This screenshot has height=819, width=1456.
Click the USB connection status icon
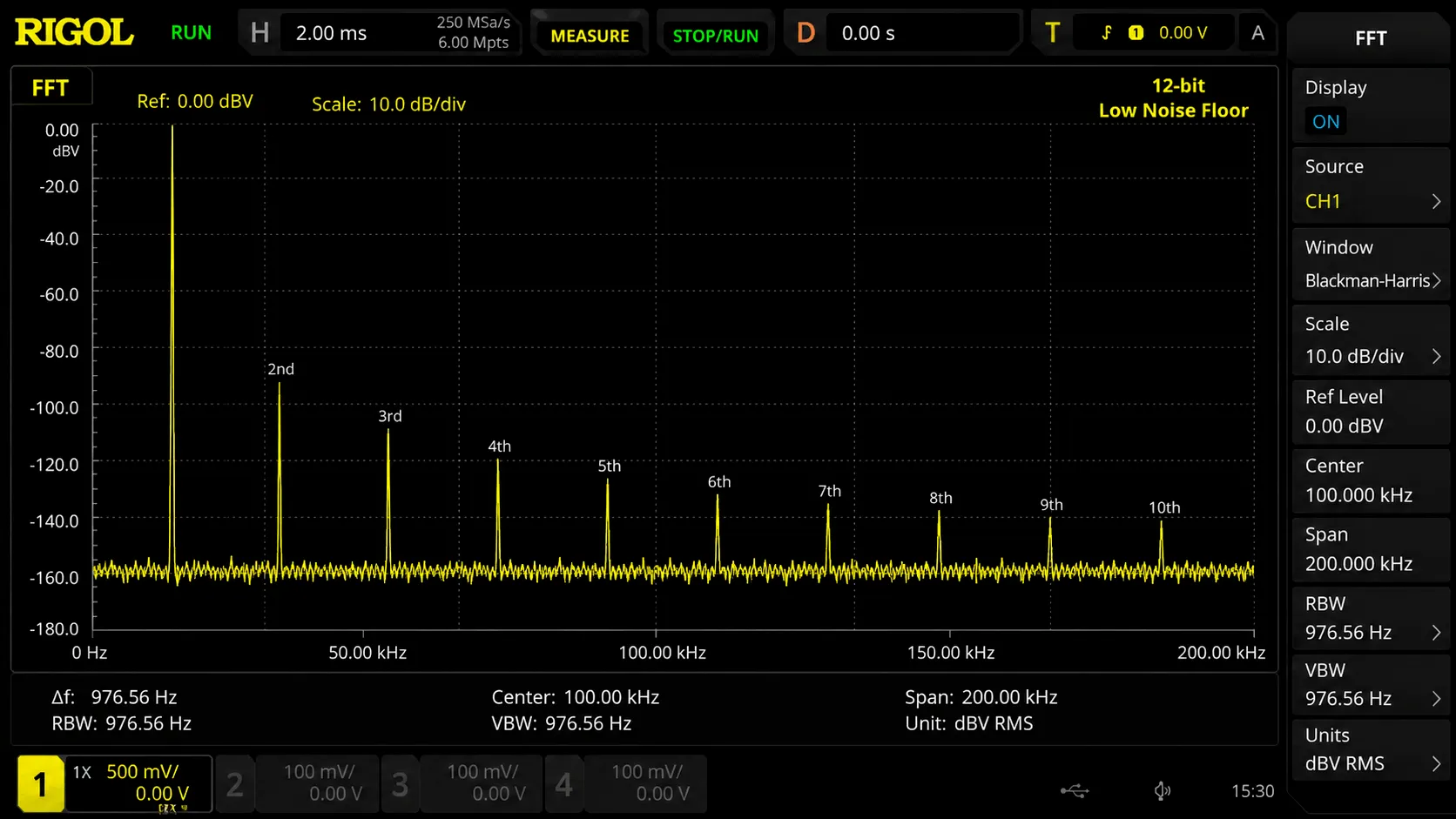[x=1075, y=791]
